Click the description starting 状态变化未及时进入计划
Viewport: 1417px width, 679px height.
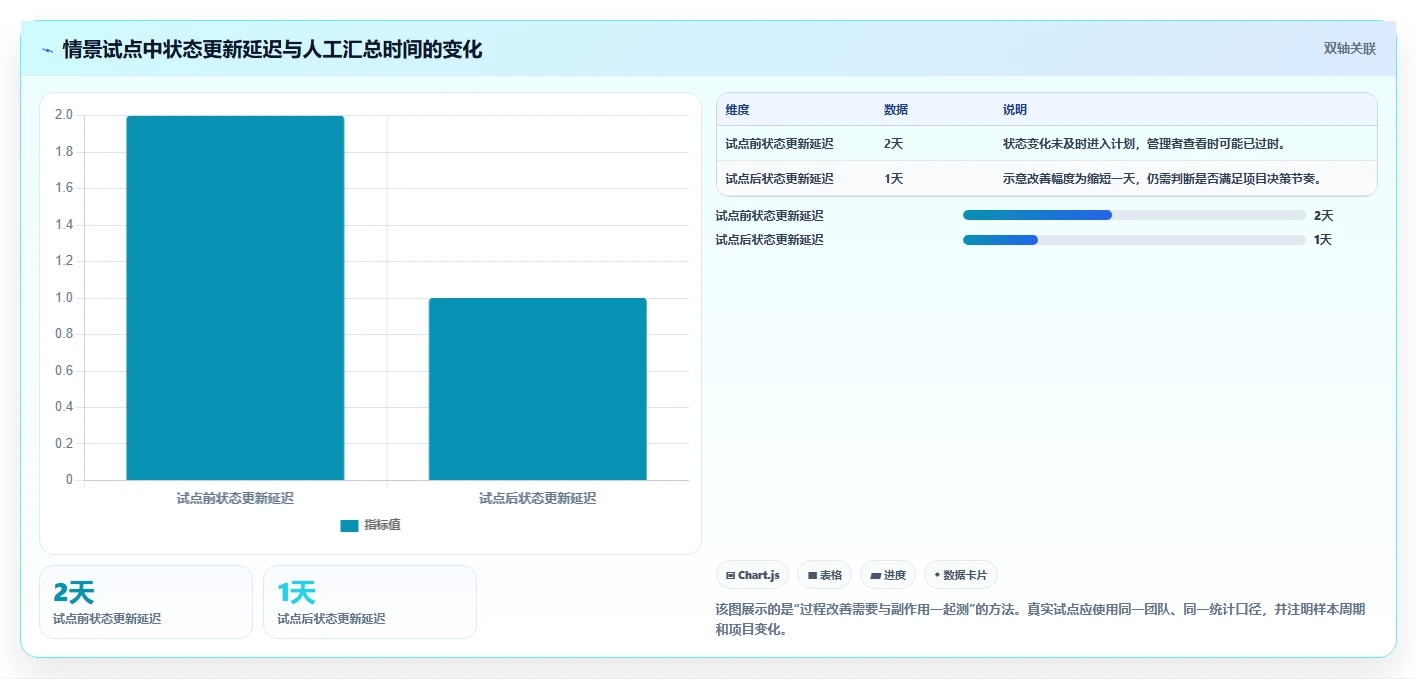click(1144, 144)
